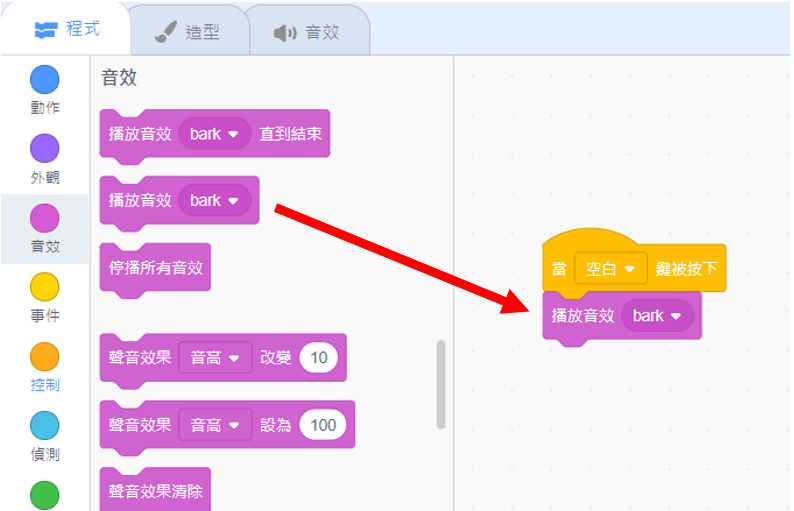Select the orange 控制 control category circle
Viewport: 794px width, 511px height.
click(x=45, y=357)
